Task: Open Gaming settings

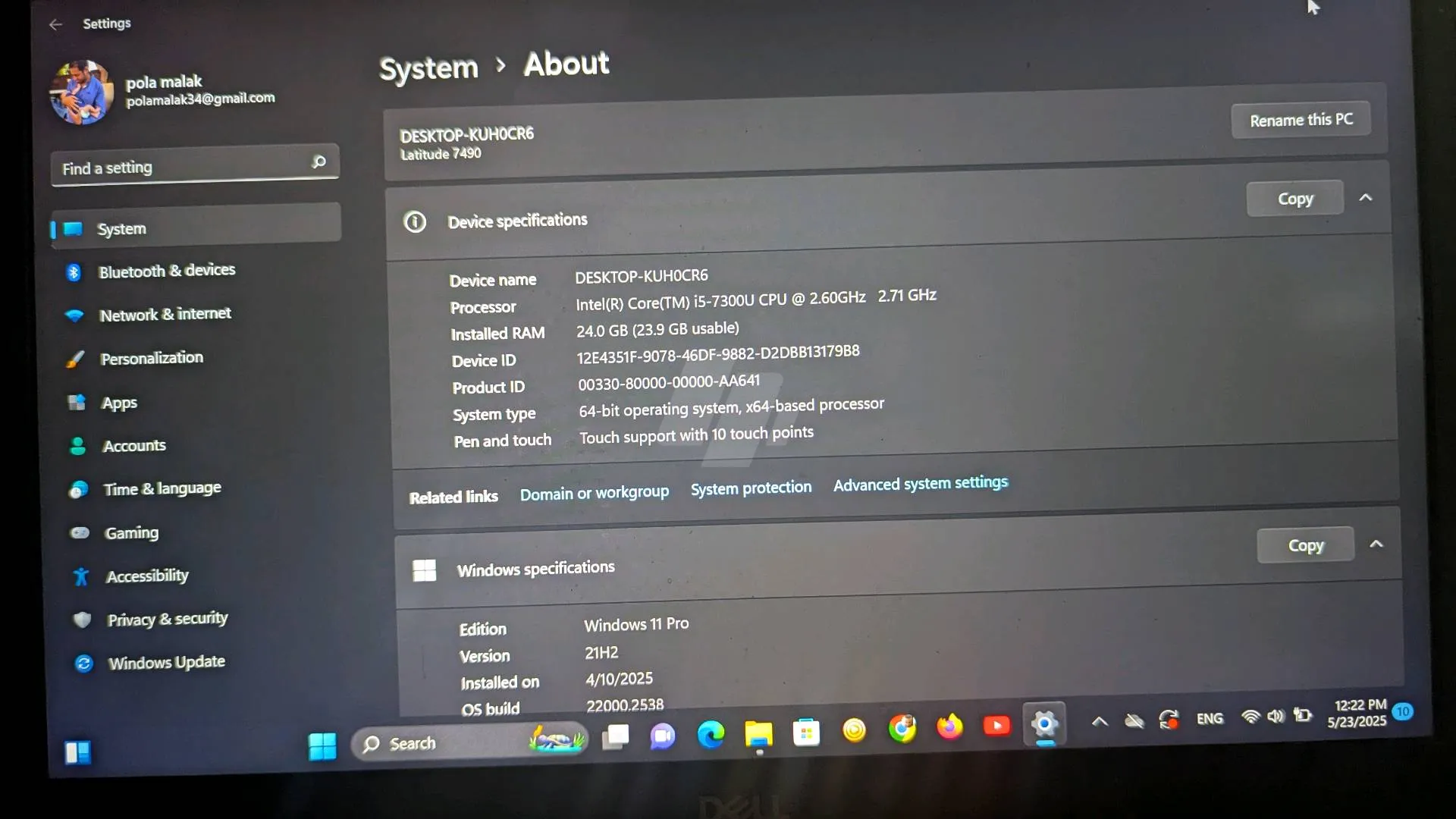Action: tap(130, 532)
